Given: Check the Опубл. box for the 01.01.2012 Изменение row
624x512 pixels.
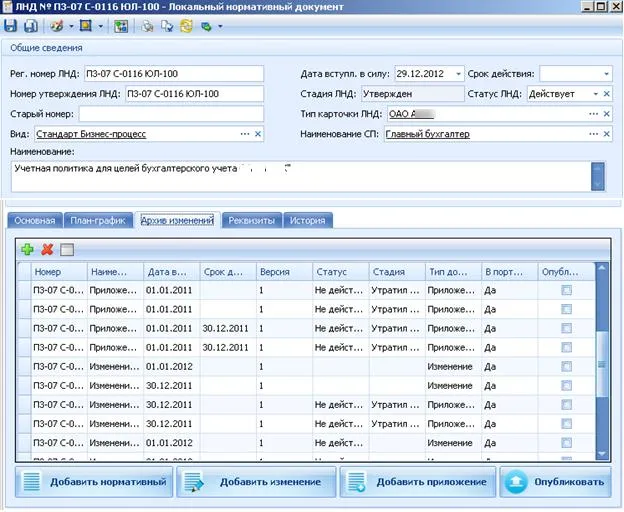Looking at the screenshot, I should click(566, 366).
